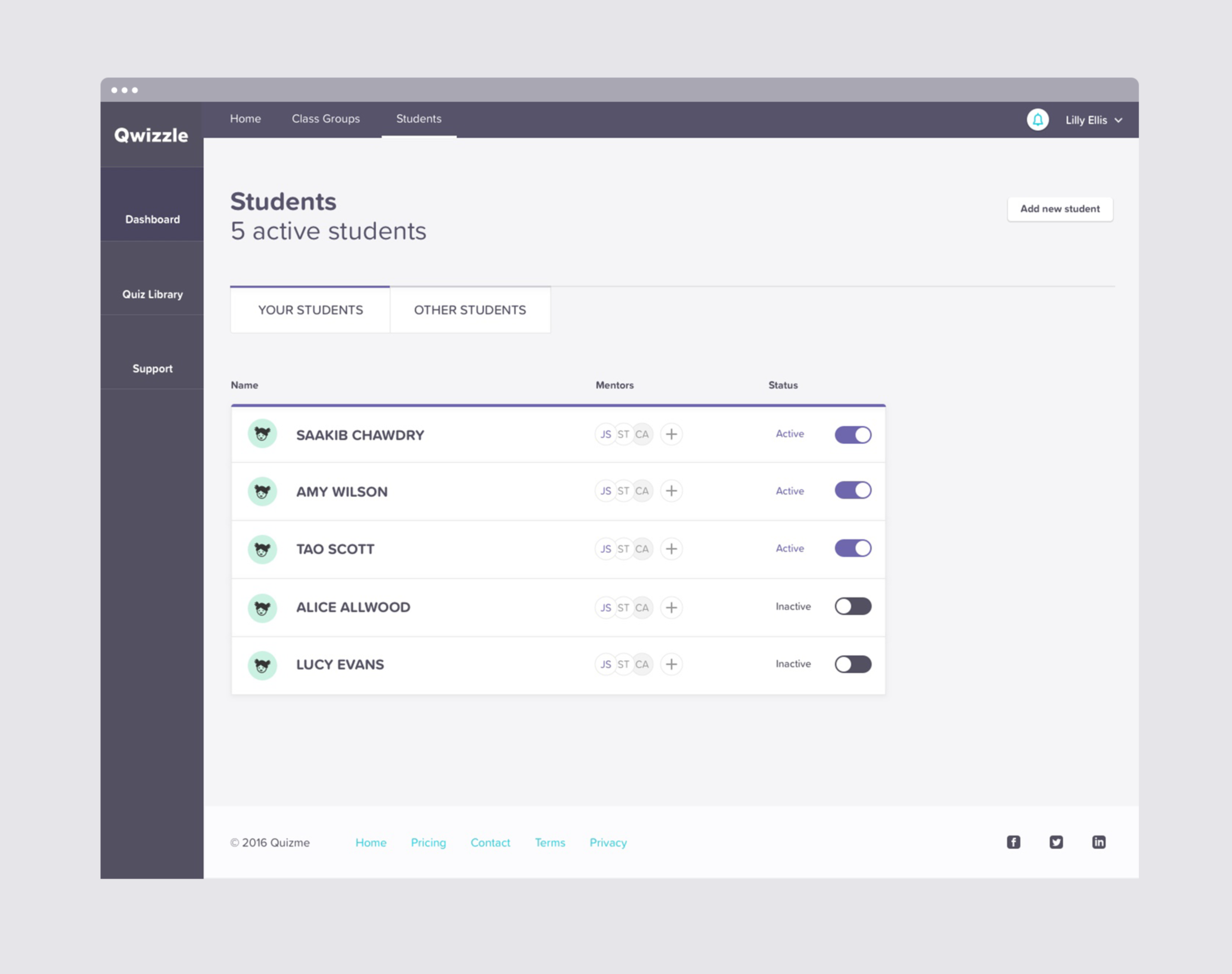Activate Alice Allwood with the status toggle
The height and width of the screenshot is (974, 1232).
tap(853, 606)
